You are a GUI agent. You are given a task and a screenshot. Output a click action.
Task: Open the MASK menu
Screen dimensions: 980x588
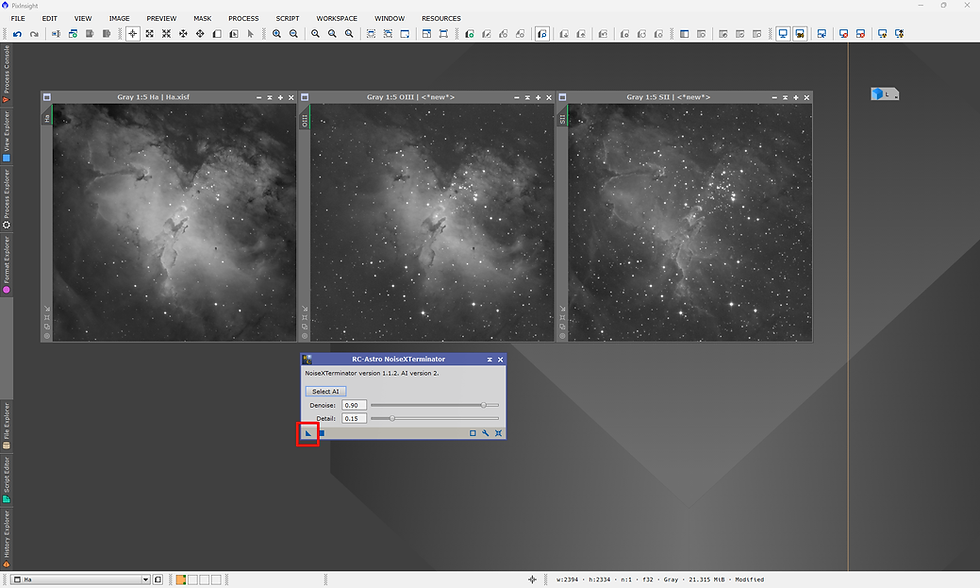(202, 19)
